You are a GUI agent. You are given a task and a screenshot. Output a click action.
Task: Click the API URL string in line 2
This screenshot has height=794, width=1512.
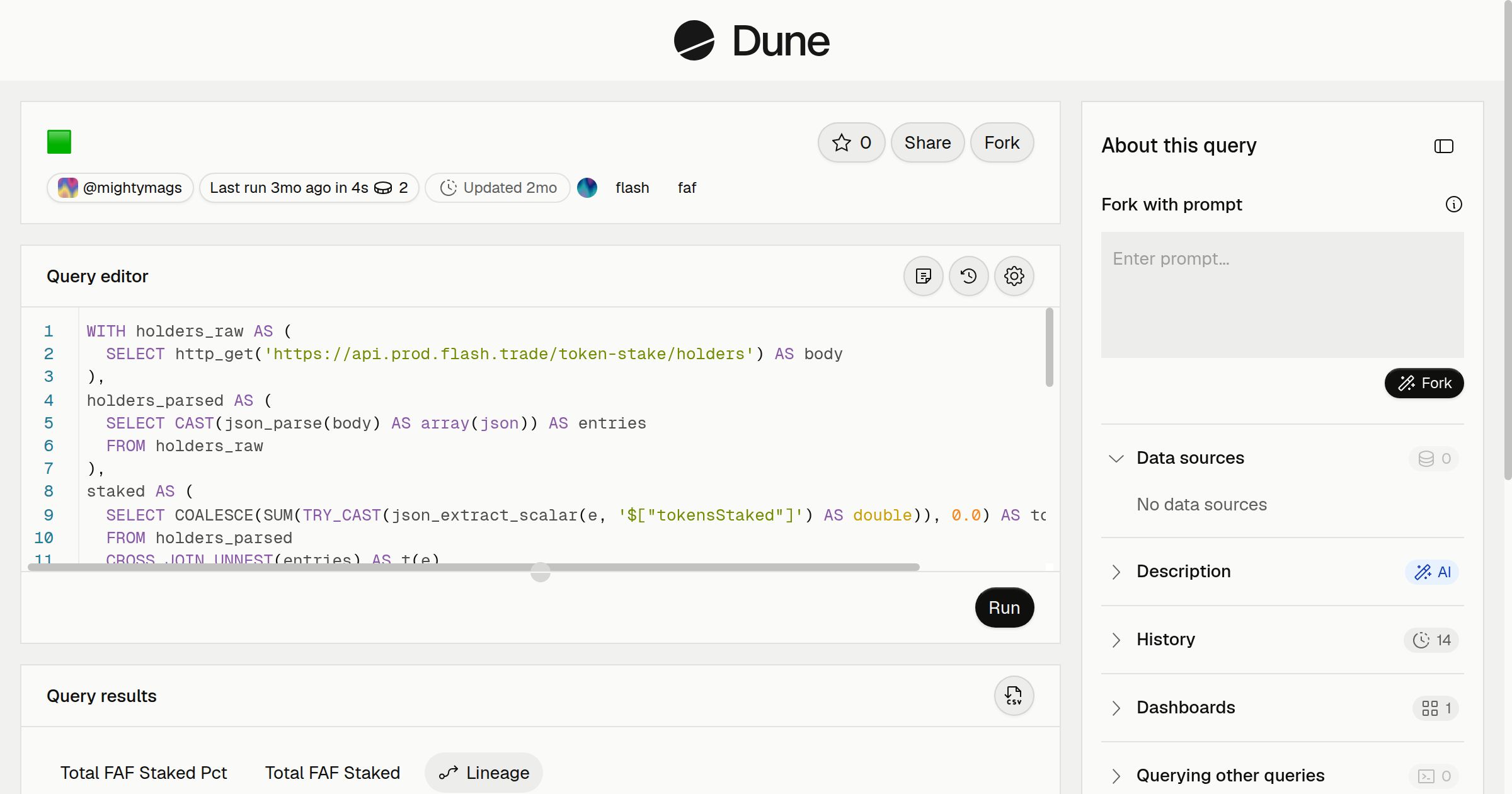[x=509, y=354]
